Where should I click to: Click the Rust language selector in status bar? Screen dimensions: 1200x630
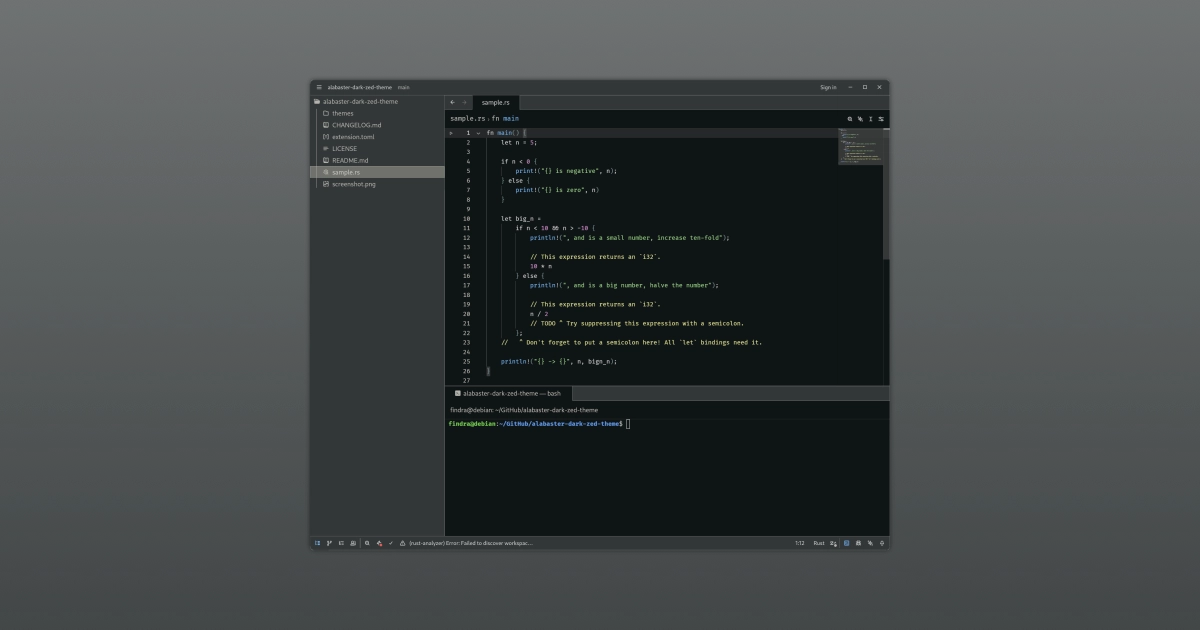[x=818, y=543]
